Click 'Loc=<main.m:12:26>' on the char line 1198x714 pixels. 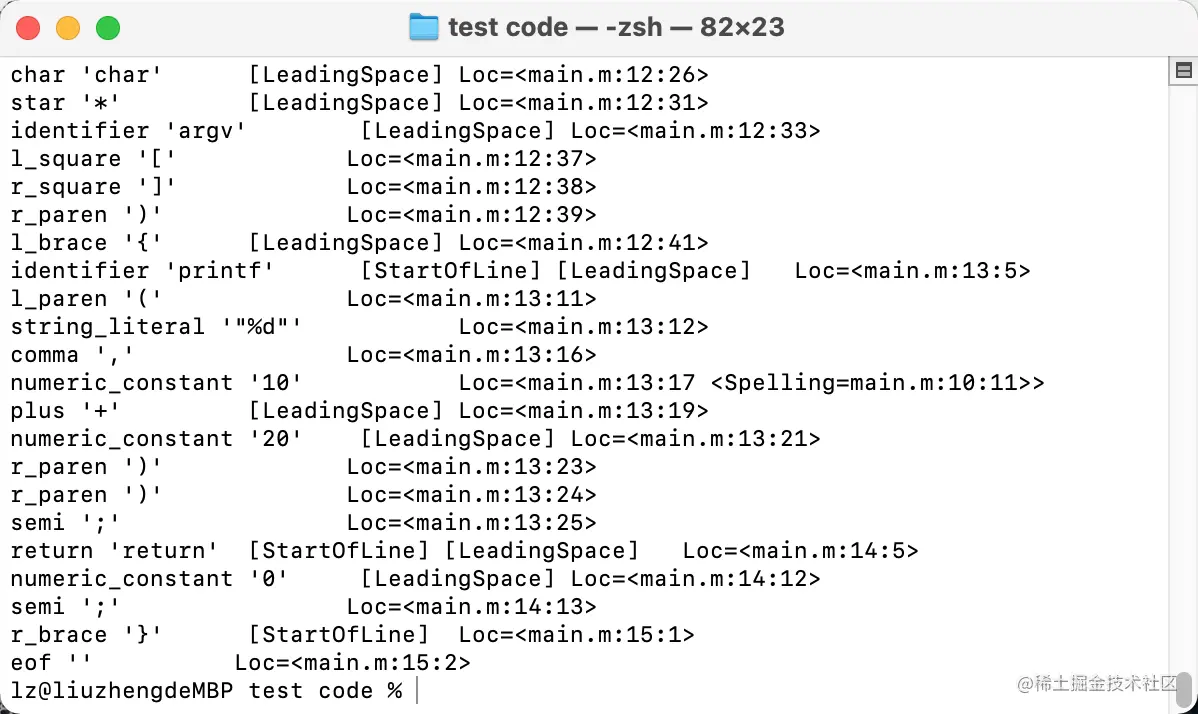click(583, 75)
